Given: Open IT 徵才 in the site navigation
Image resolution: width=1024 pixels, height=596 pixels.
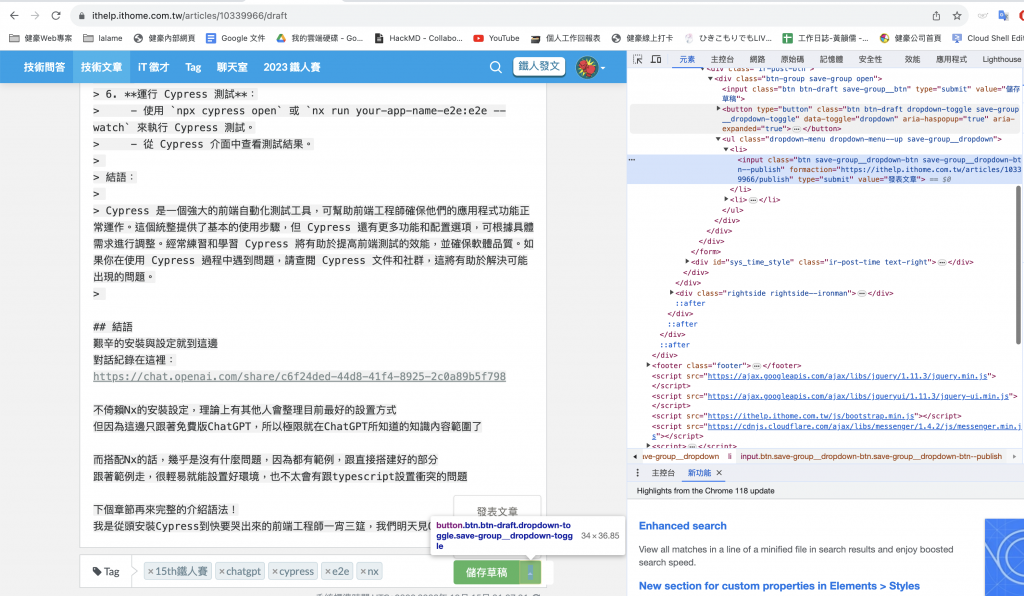Looking at the screenshot, I should coord(153,67).
